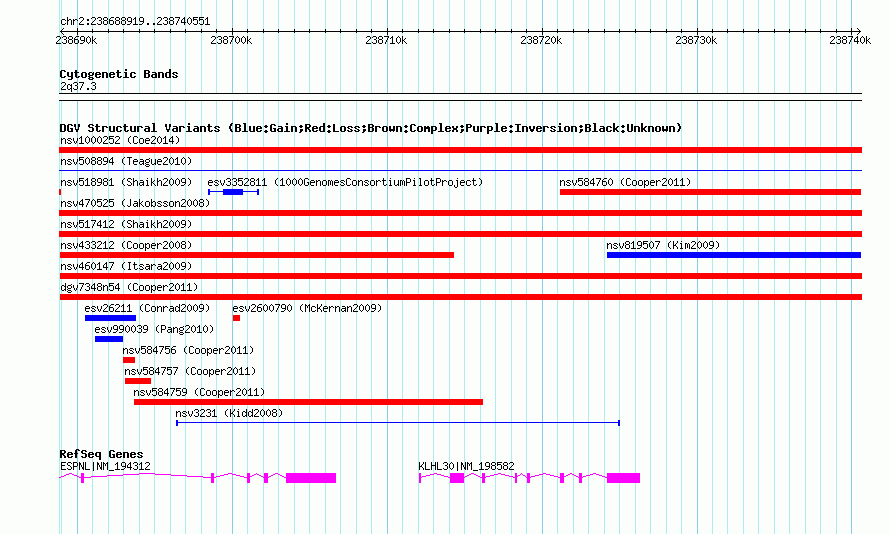The width and height of the screenshot is (890, 534).
Task: Click the thin blue line of nsv508894
Action: 460,170
